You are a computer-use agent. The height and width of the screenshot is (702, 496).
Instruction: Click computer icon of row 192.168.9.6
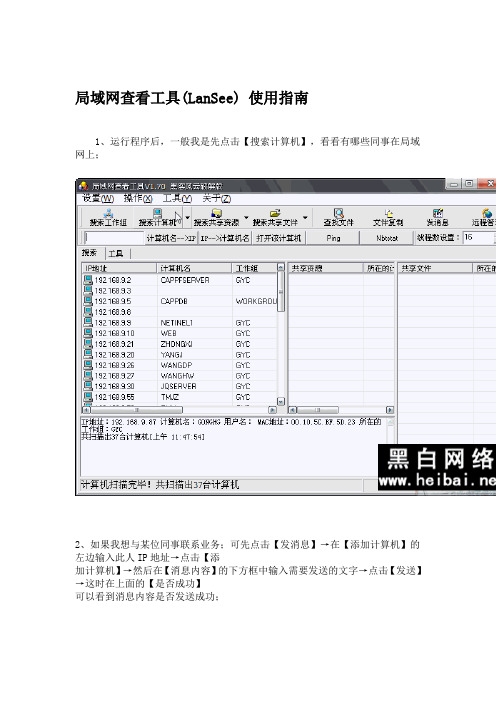[88, 312]
